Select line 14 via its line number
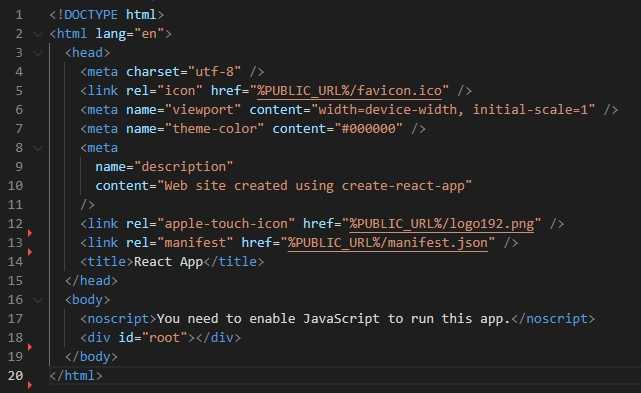This screenshot has width=641, height=393. pos(16,262)
